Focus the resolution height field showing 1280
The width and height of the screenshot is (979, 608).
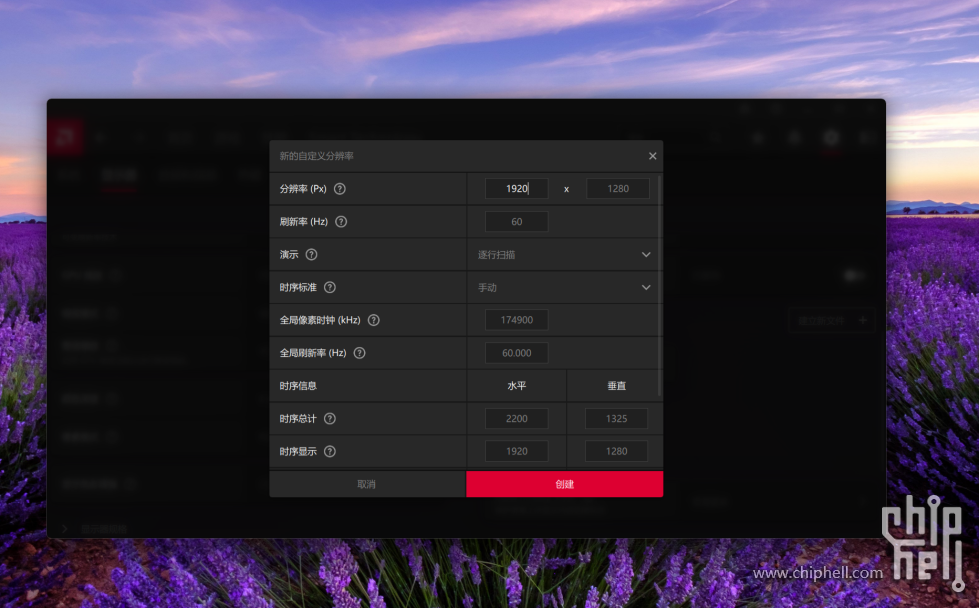point(617,189)
